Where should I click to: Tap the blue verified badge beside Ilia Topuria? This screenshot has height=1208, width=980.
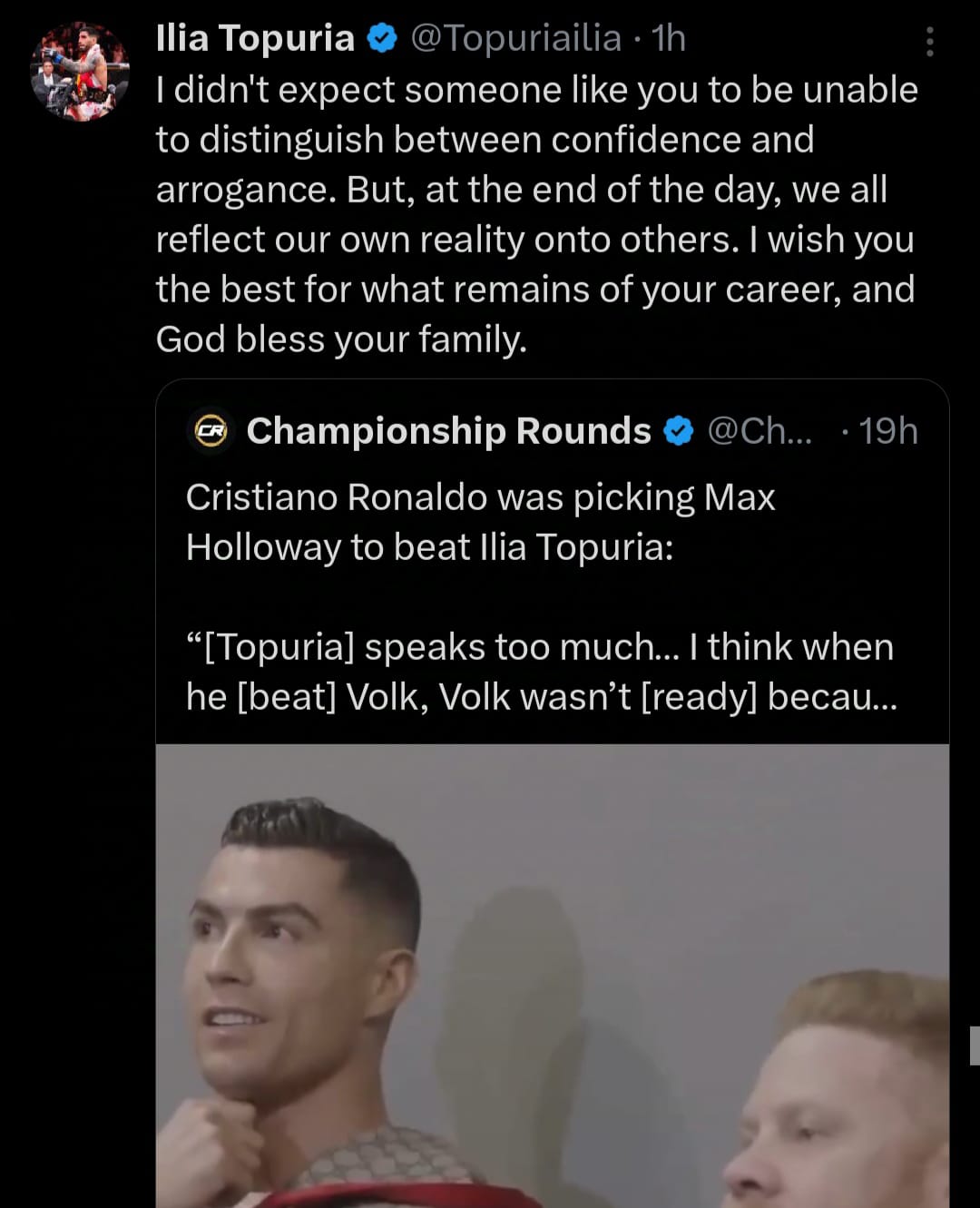[x=383, y=39]
